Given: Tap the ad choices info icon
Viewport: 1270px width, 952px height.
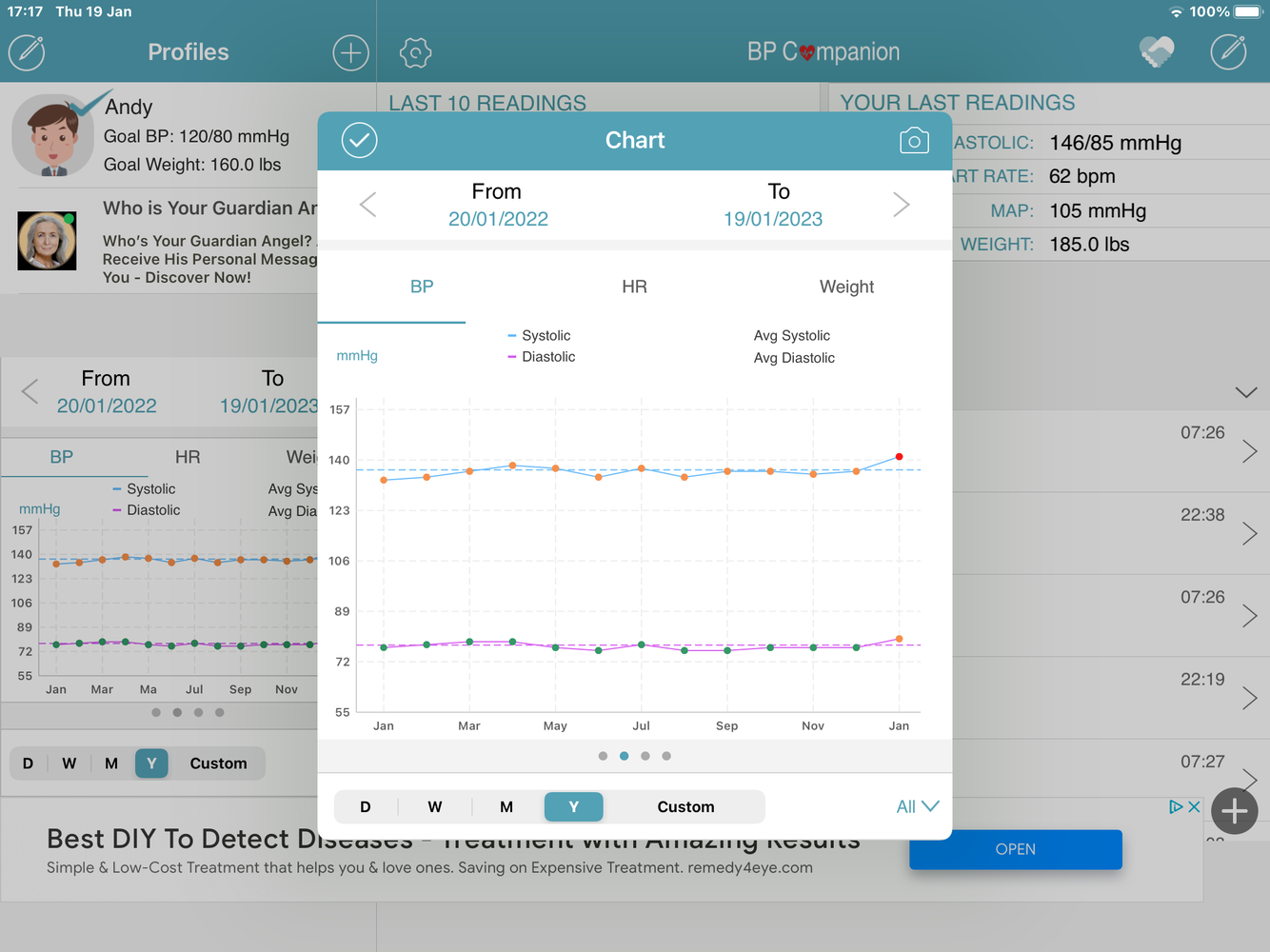Looking at the screenshot, I should (1176, 806).
